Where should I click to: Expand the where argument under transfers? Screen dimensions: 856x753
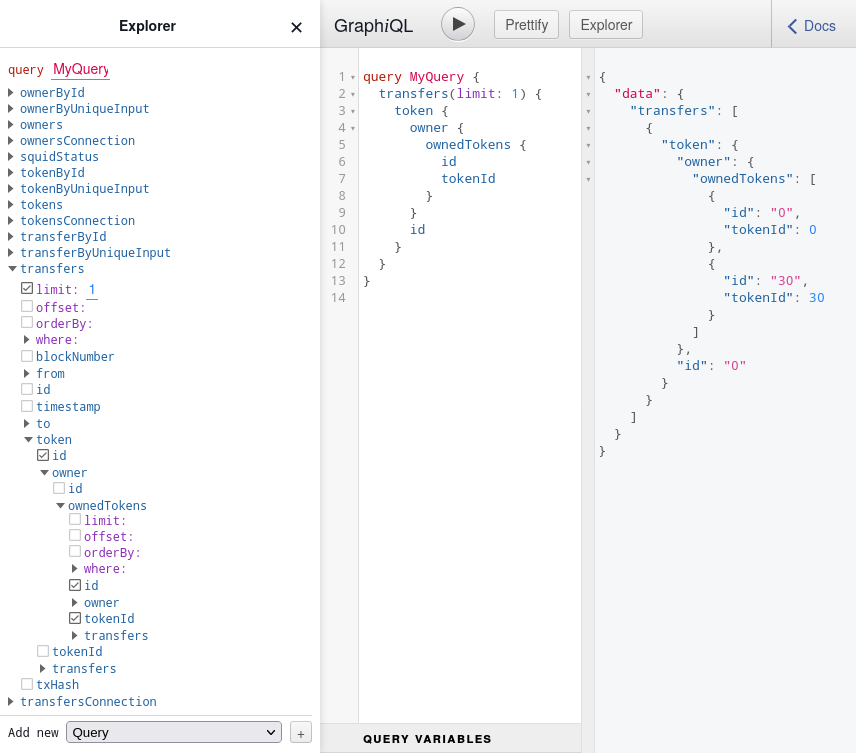click(26, 340)
